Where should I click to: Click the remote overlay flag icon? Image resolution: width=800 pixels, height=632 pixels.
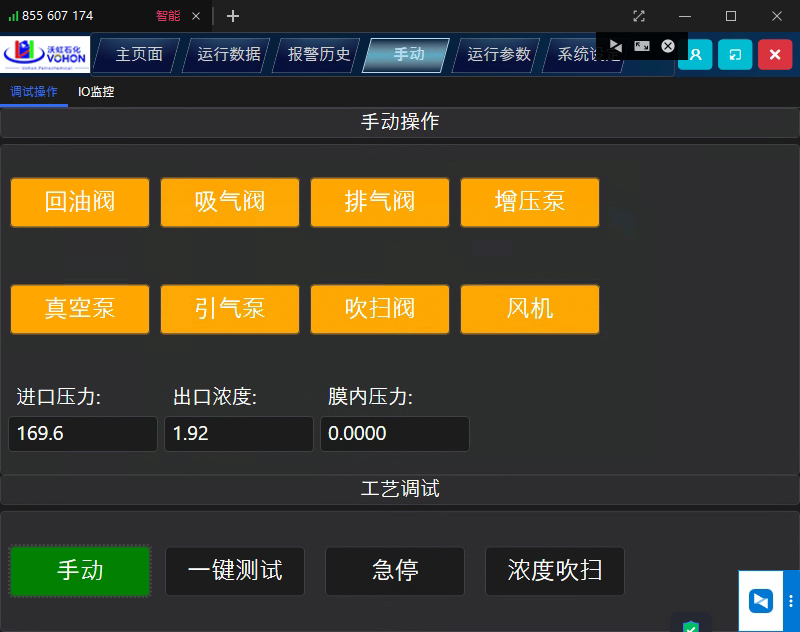(616, 46)
